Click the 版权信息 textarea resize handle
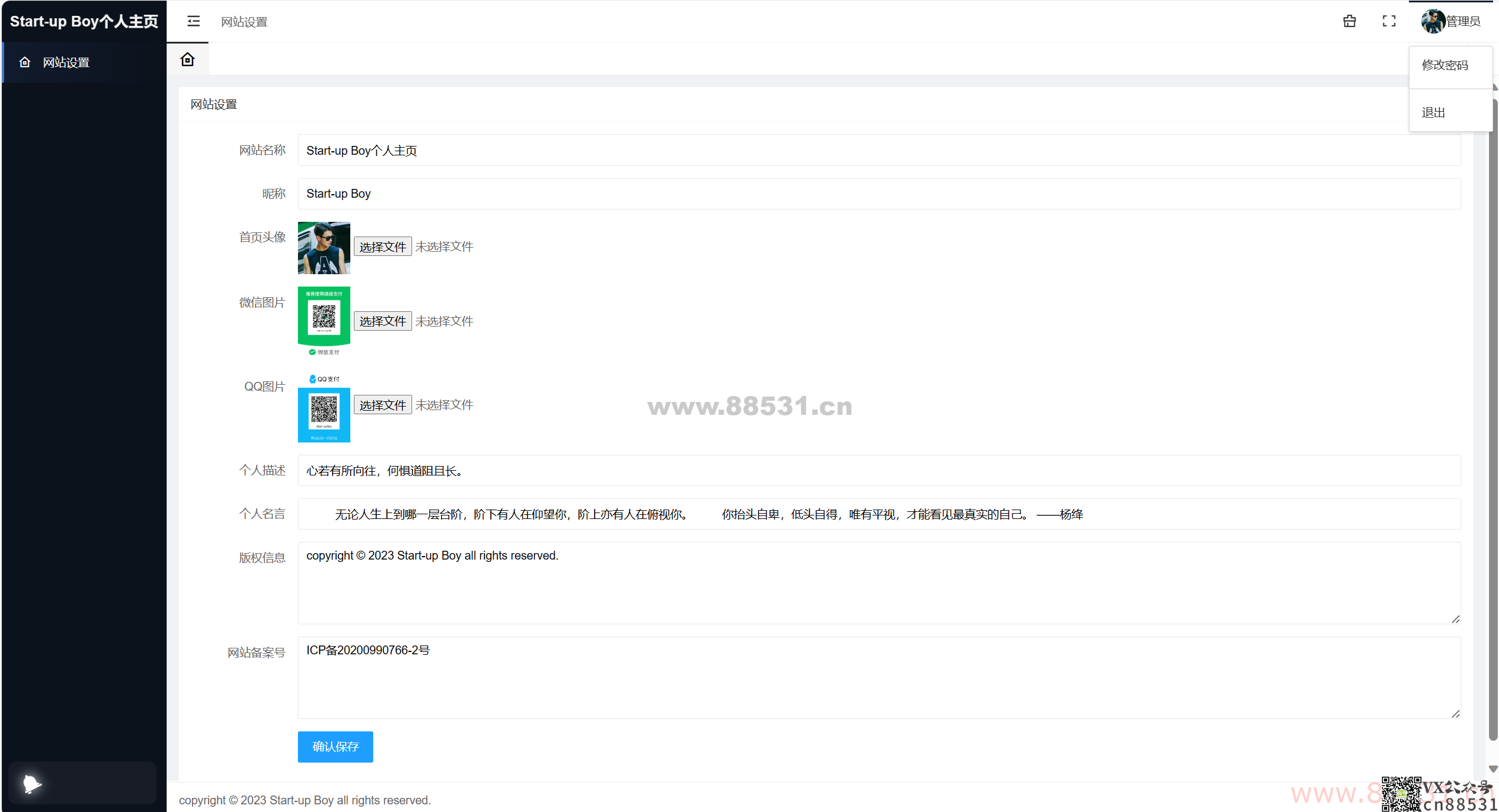The height and width of the screenshot is (812, 1499). [1455, 619]
